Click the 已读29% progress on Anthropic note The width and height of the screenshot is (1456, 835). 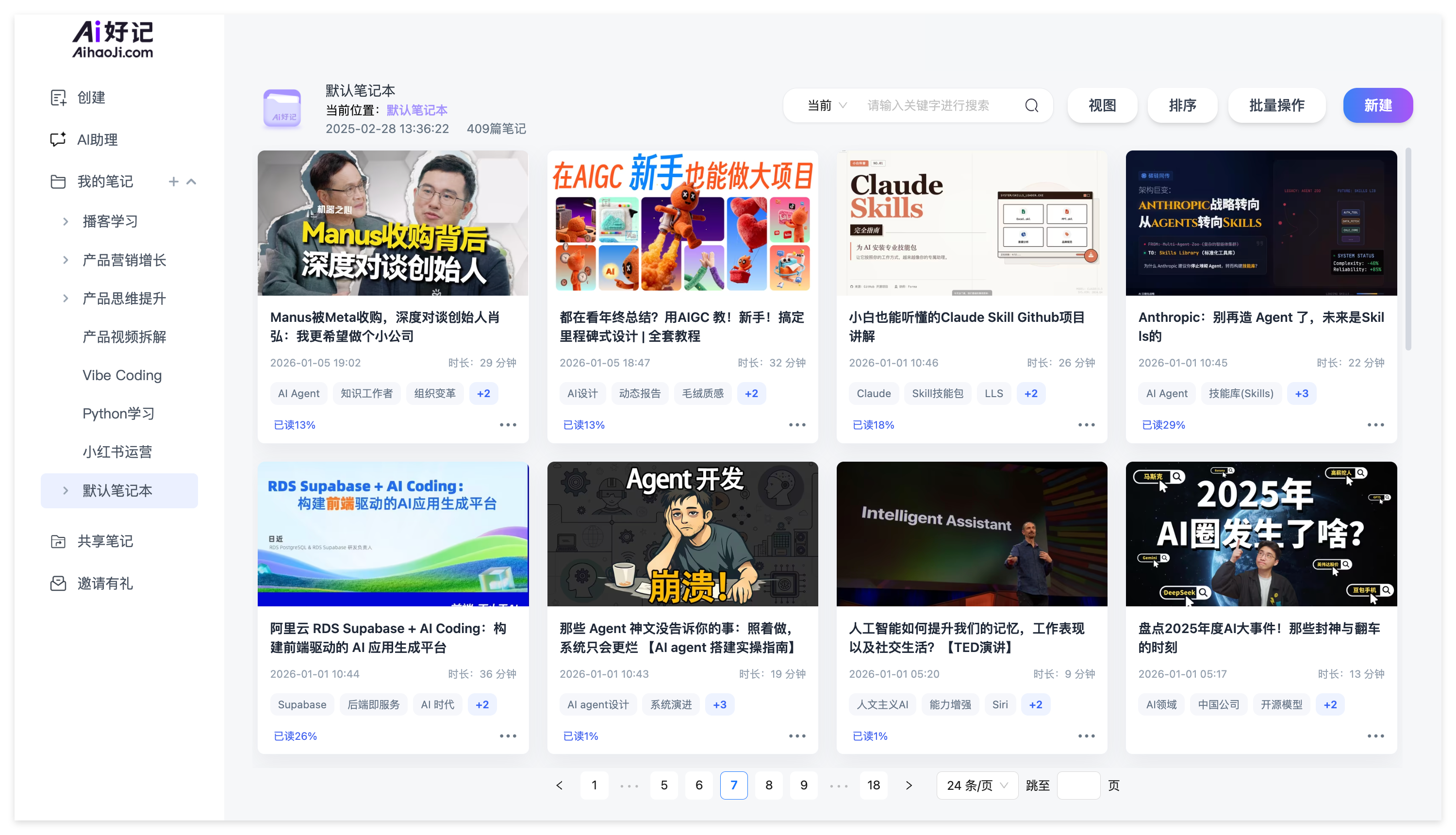tap(1163, 425)
